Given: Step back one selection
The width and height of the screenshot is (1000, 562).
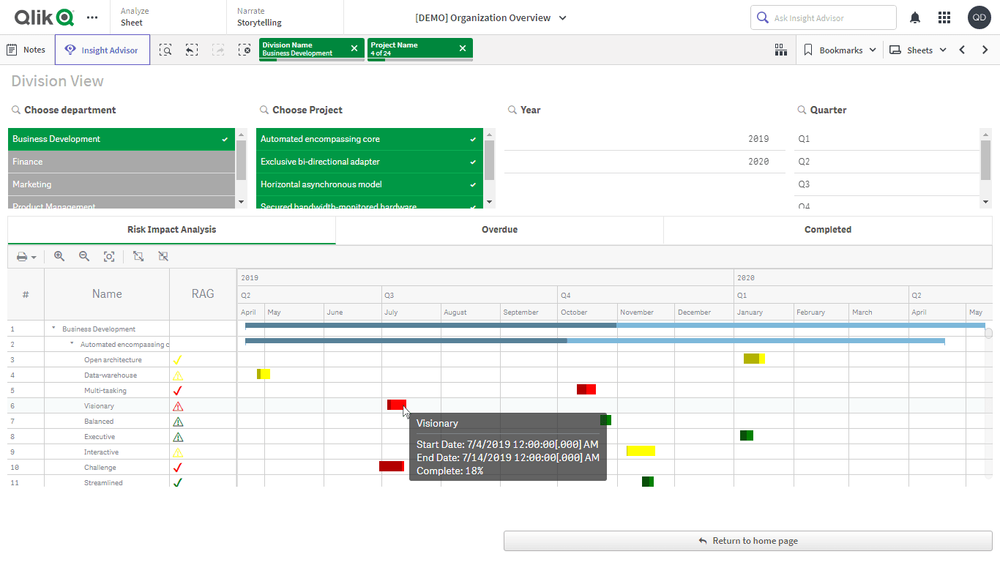Looking at the screenshot, I should 191,50.
